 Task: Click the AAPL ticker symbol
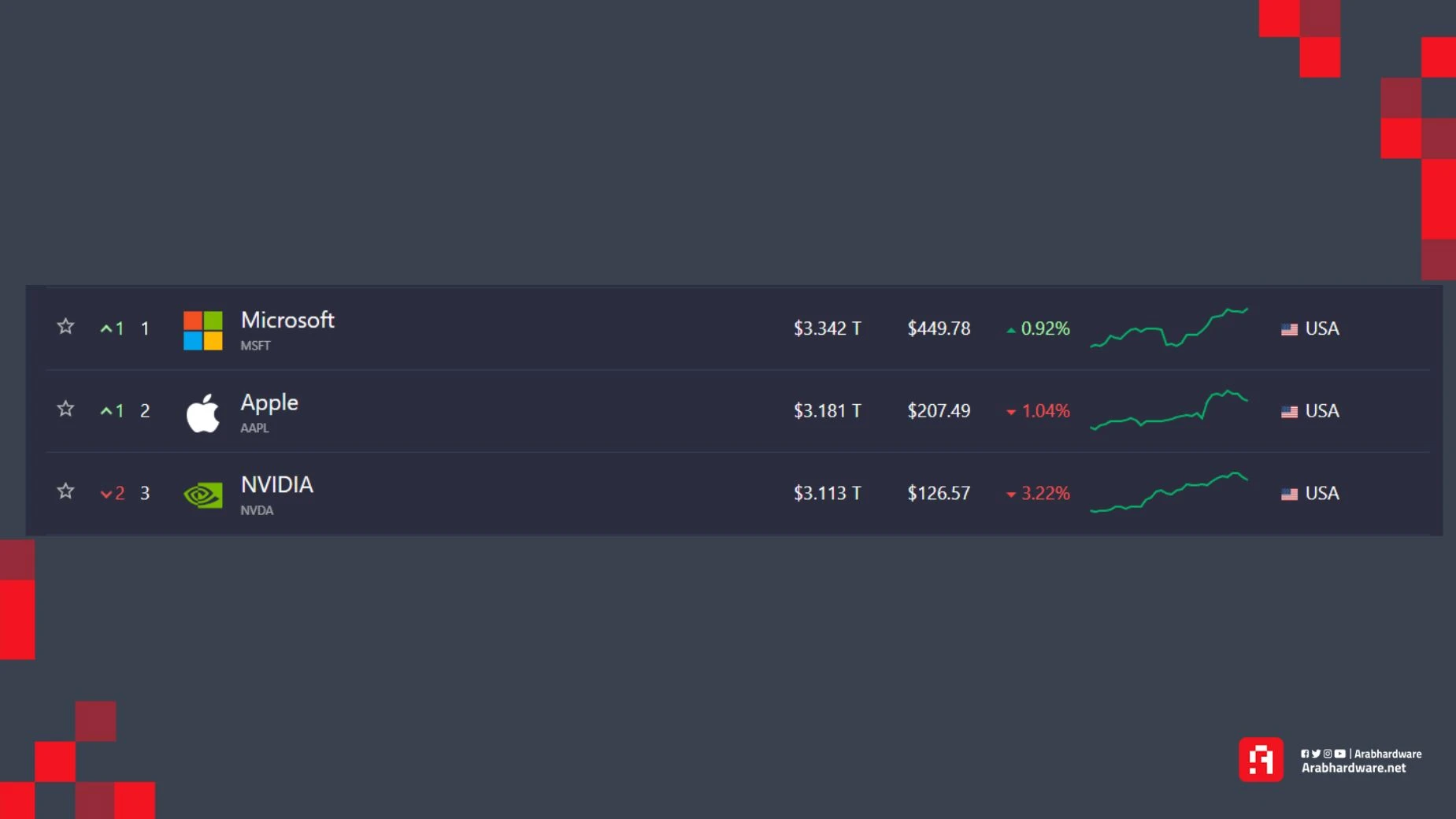(x=254, y=428)
